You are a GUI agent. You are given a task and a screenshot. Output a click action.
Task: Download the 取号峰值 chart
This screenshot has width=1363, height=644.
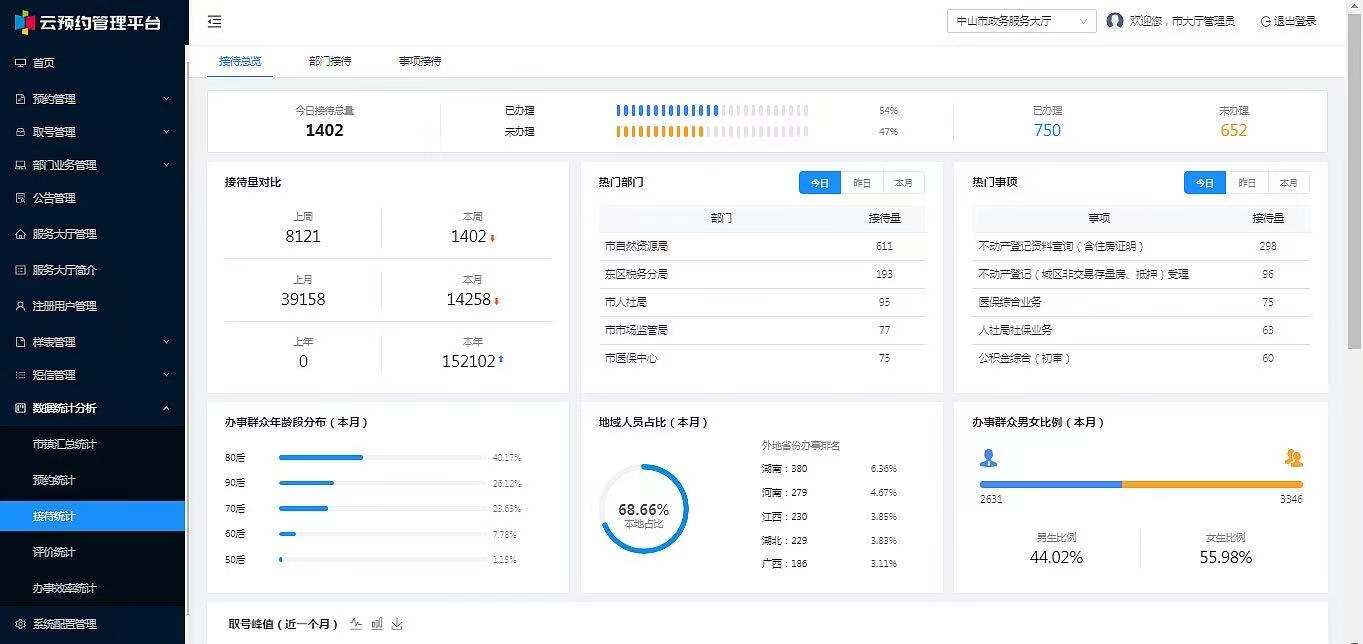coord(397,624)
